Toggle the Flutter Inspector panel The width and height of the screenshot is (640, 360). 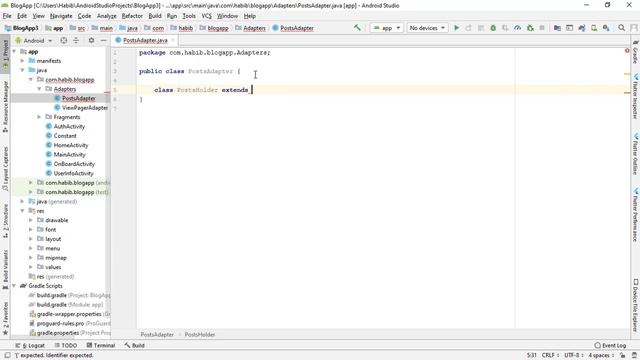635,97
